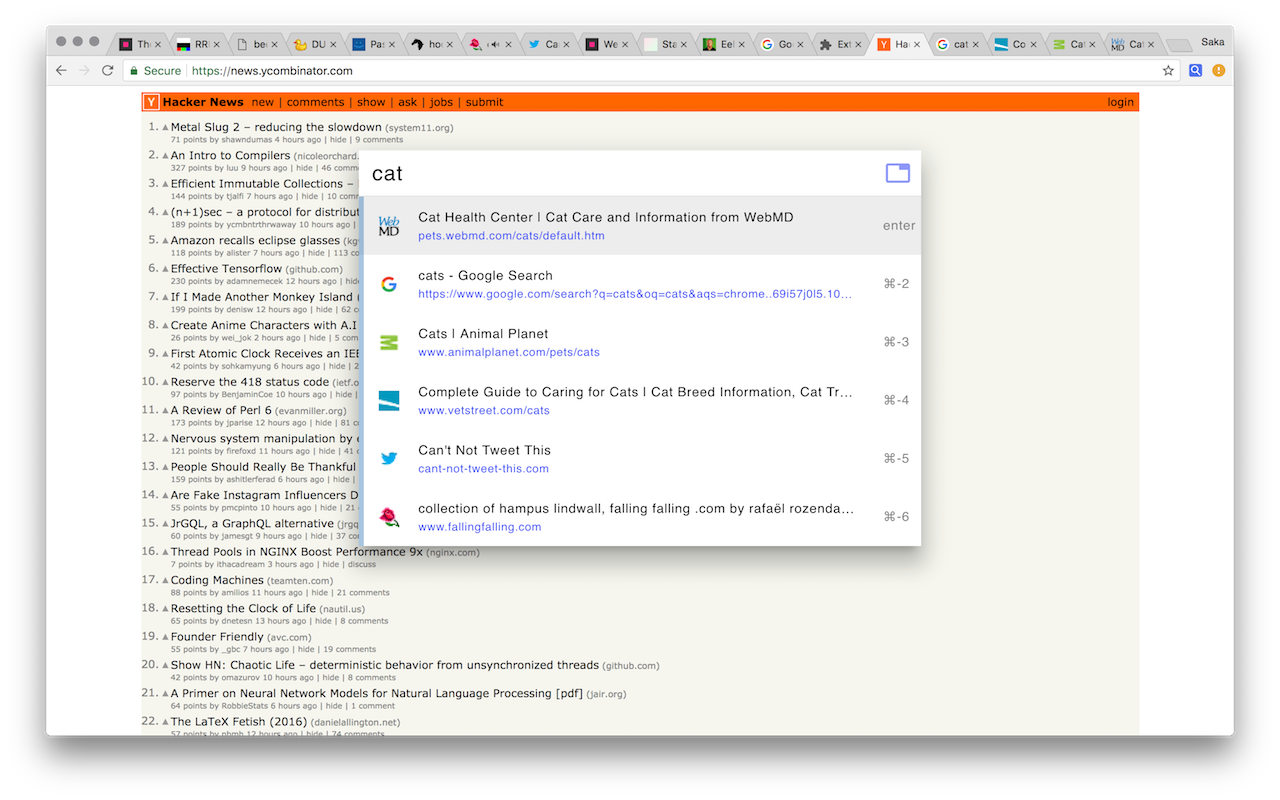Open the orange alert extension icon in toolbar
The image size is (1280, 800).
click(1218, 71)
